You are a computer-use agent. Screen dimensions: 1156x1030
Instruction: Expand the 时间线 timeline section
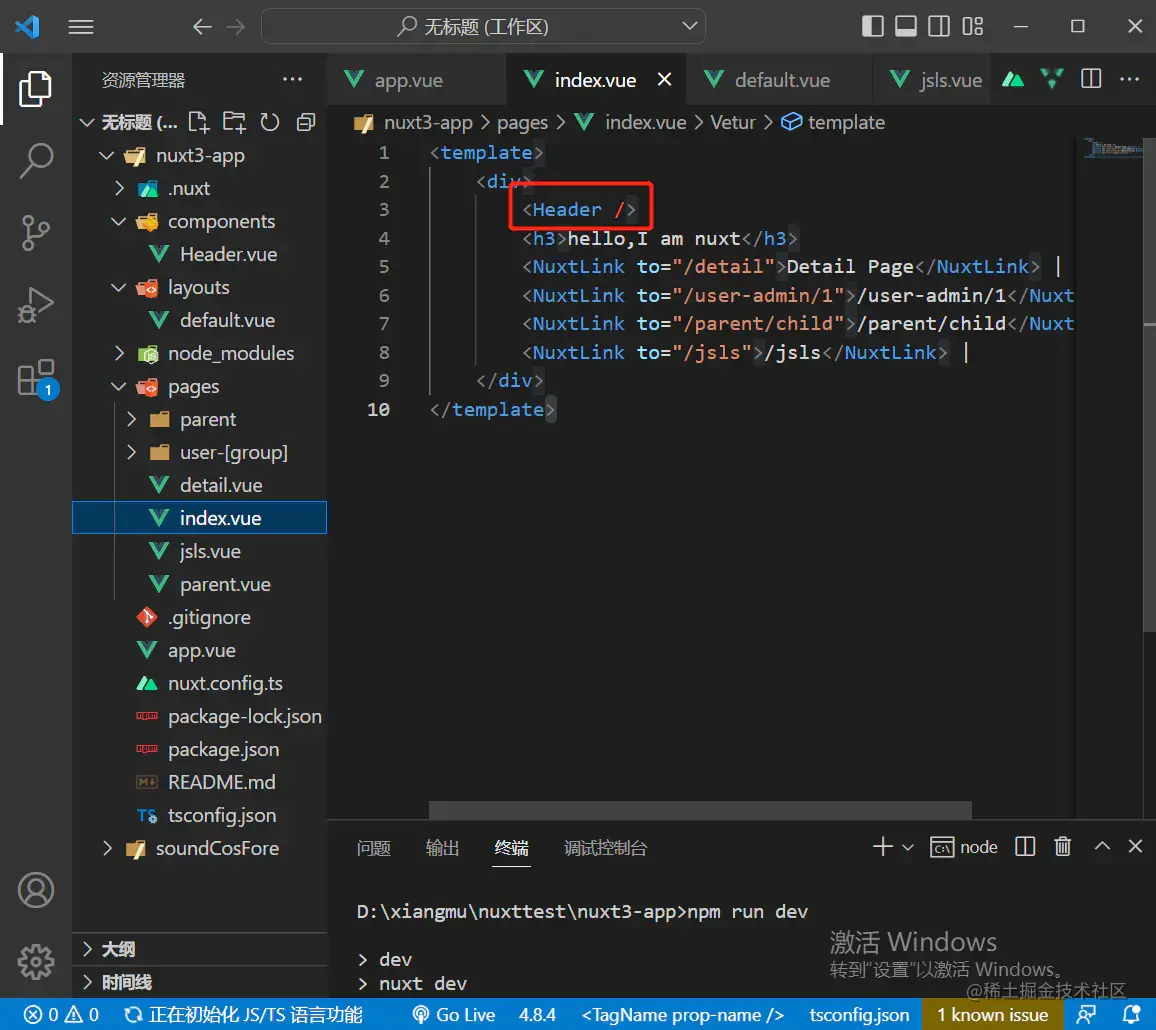pyautogui.click(x=200, y=982)
